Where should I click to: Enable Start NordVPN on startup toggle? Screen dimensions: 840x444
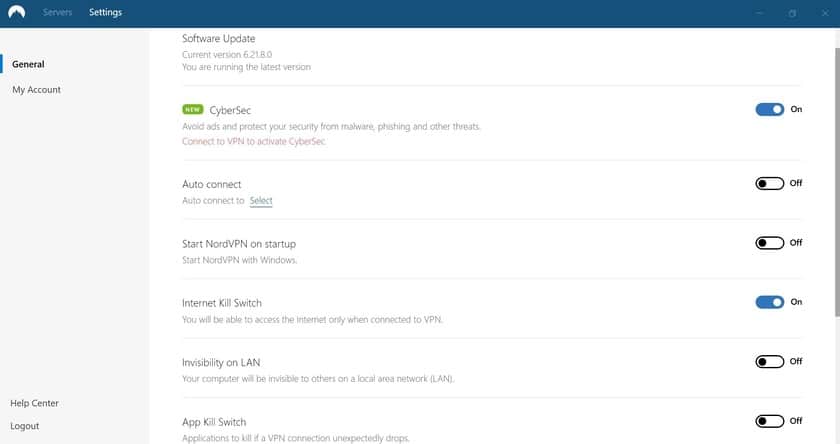click(x=769, y=243)
